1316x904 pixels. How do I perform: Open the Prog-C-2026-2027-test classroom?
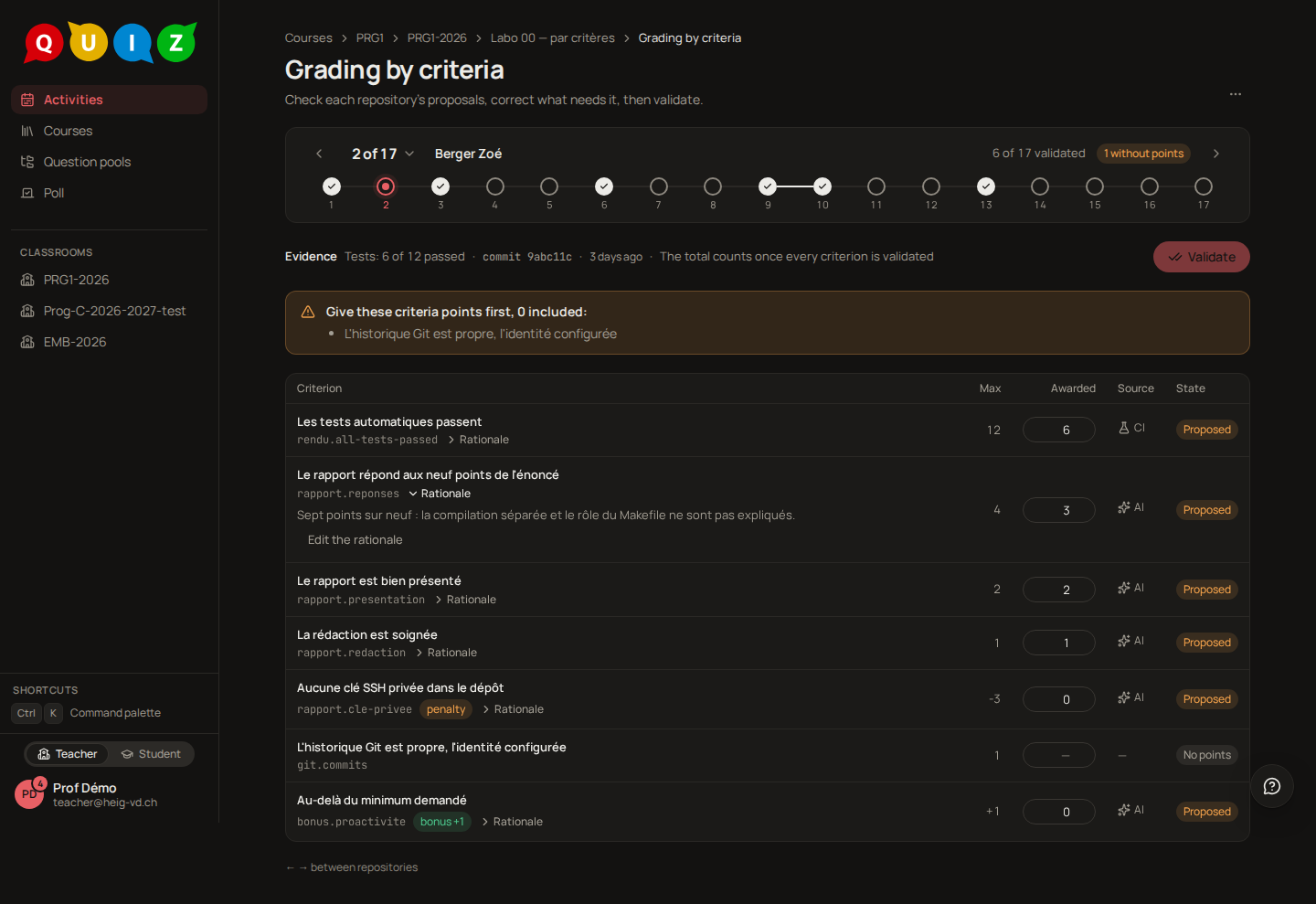[109, 311]
